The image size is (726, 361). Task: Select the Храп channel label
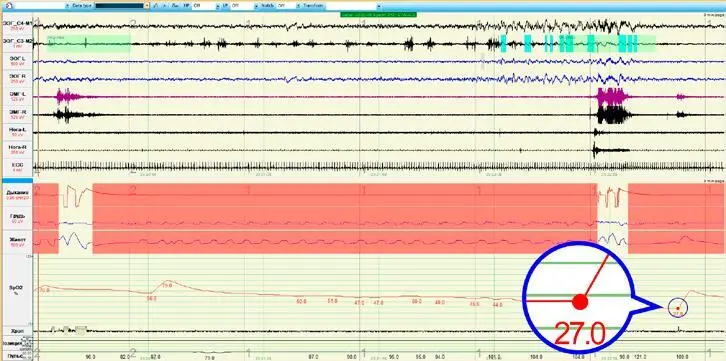pos(17,331)
